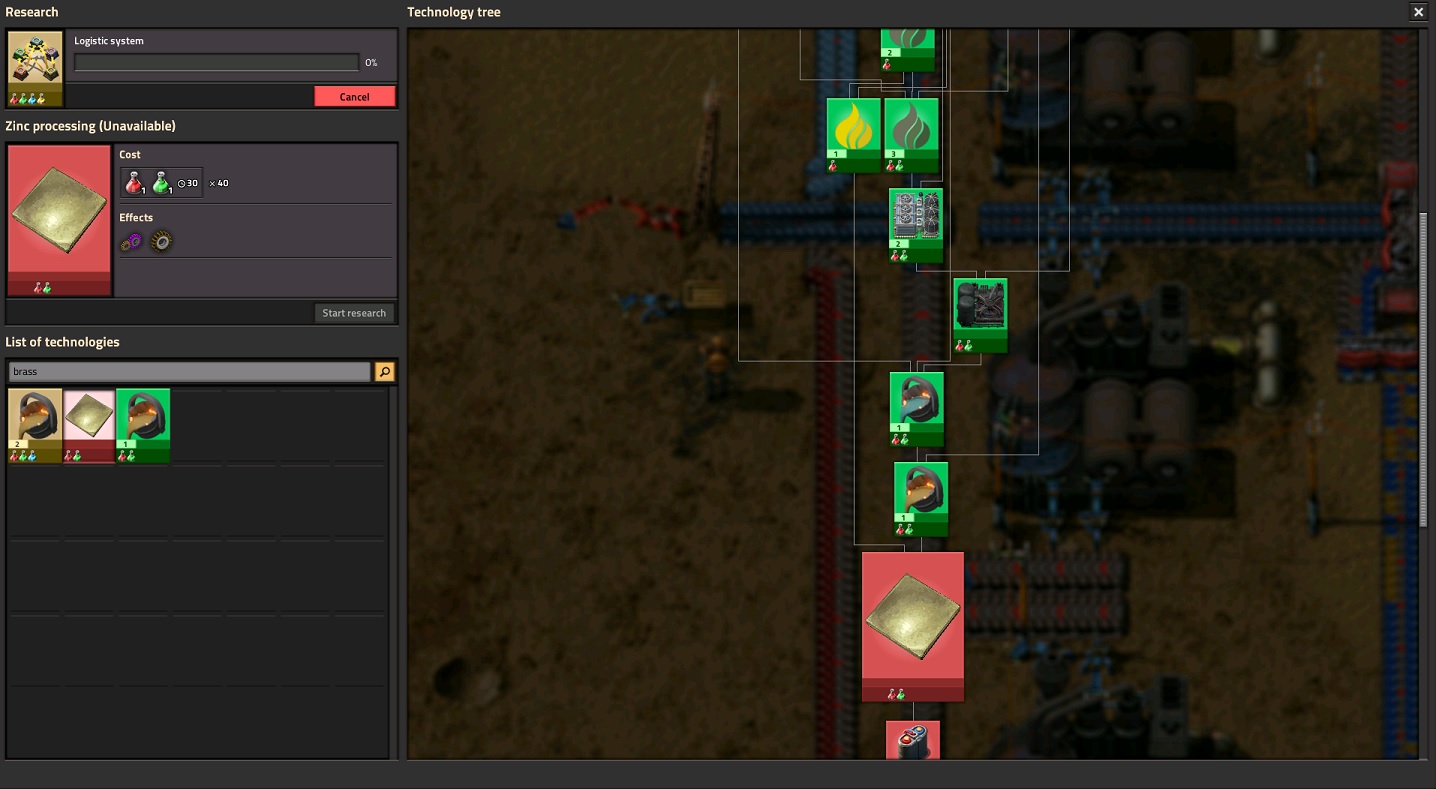Click the clock 30 research time indicator

[x=187, y=183]
